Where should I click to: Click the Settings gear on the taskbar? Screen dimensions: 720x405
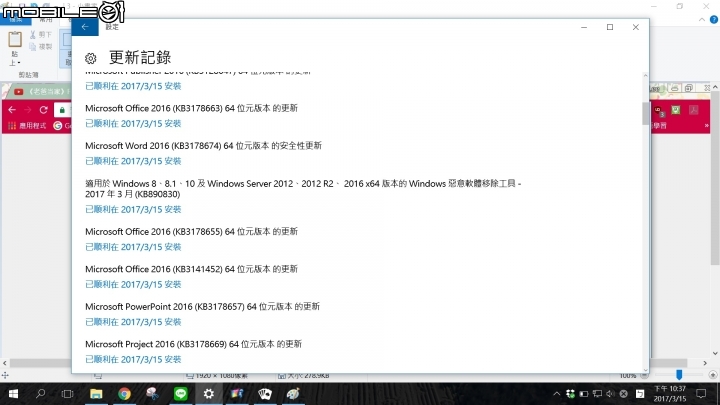coord(208,394)
